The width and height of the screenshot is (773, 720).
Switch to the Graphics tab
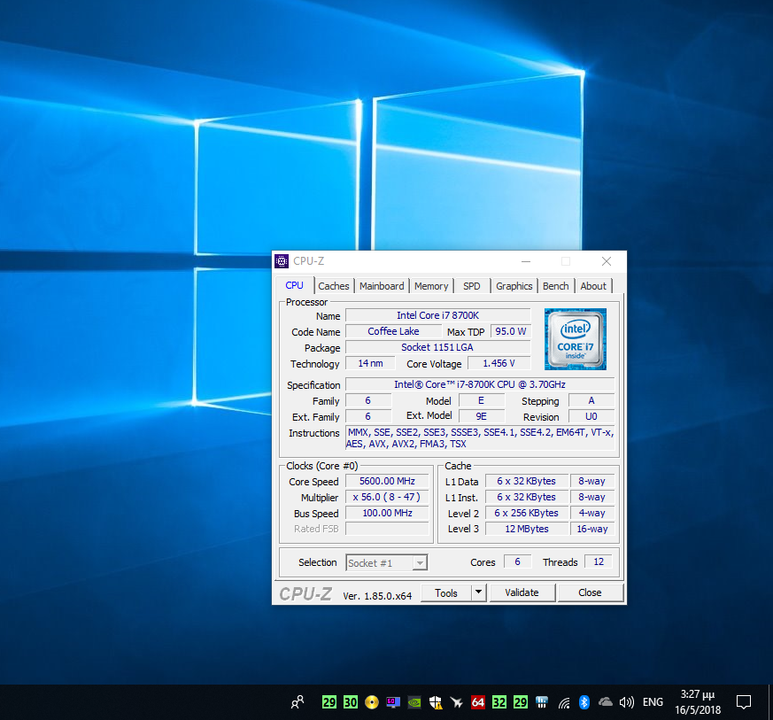[x=514, y=286]
